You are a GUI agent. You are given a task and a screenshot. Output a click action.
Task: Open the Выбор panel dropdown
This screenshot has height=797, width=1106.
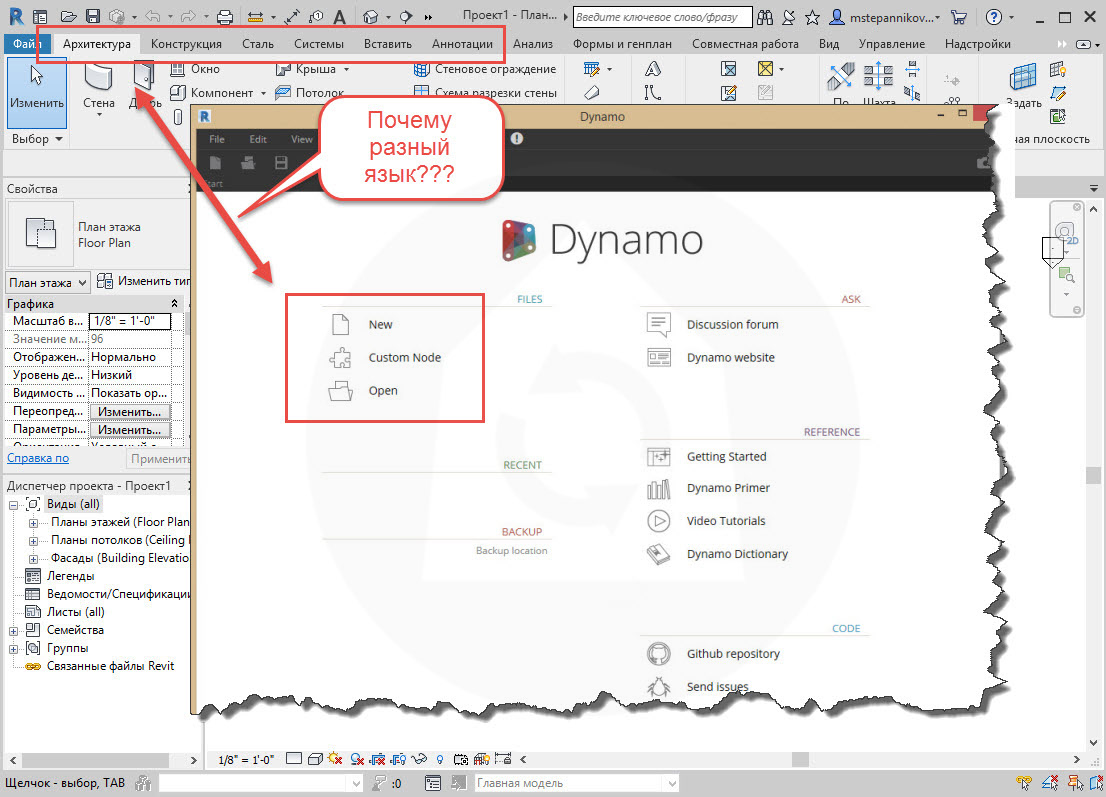point(37,139)
